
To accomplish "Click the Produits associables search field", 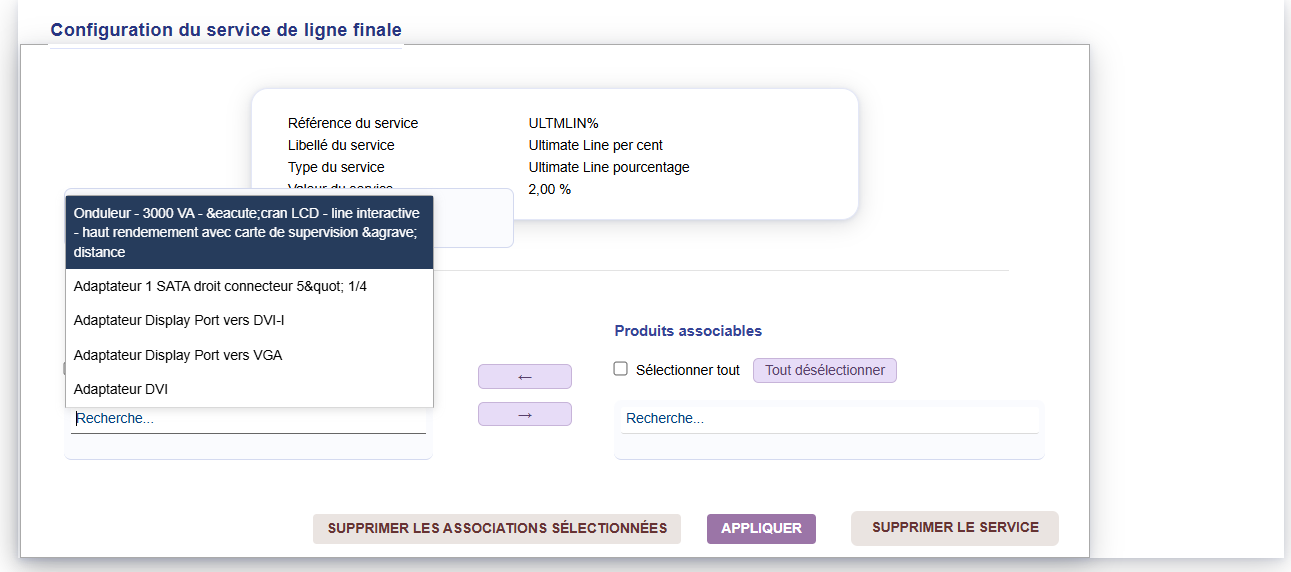I will click(829, 419).
